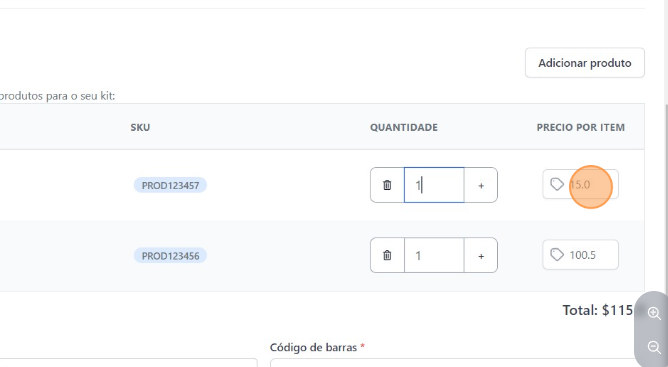
Task: Focus the quantity field for PROD123456
Action: pyautogui.click(x=434, y=255)
